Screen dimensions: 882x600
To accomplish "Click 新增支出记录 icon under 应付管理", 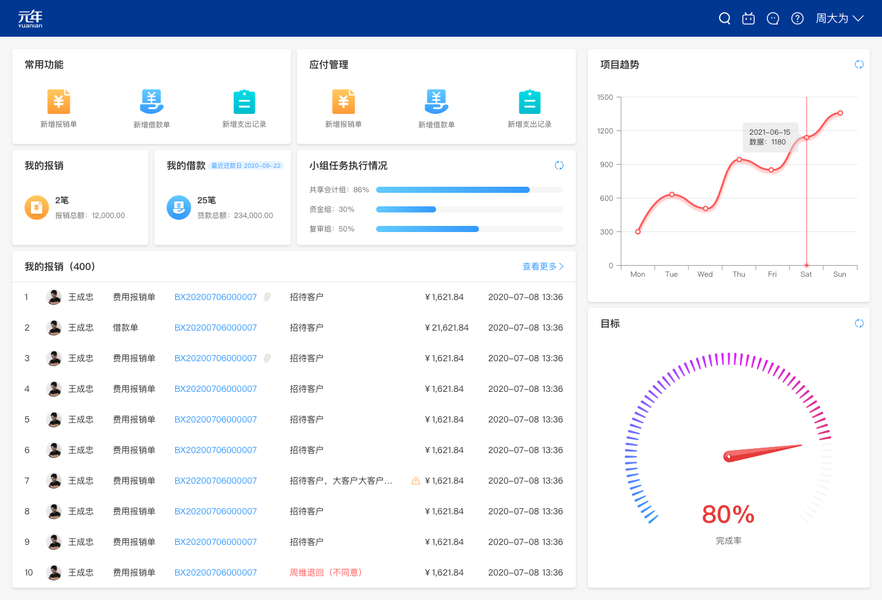I will click(x=529, y=102).
